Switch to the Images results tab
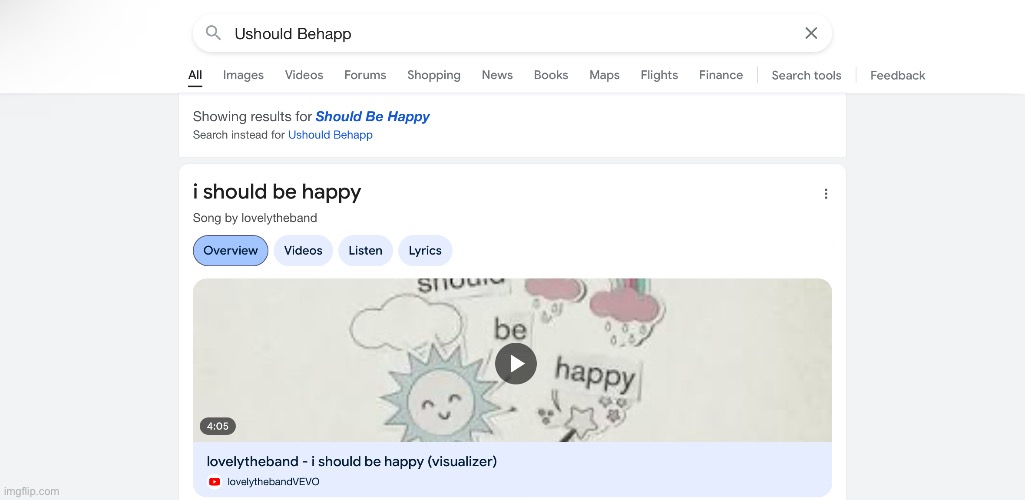The image size is (1025, 500). click(x=243, y=75)
